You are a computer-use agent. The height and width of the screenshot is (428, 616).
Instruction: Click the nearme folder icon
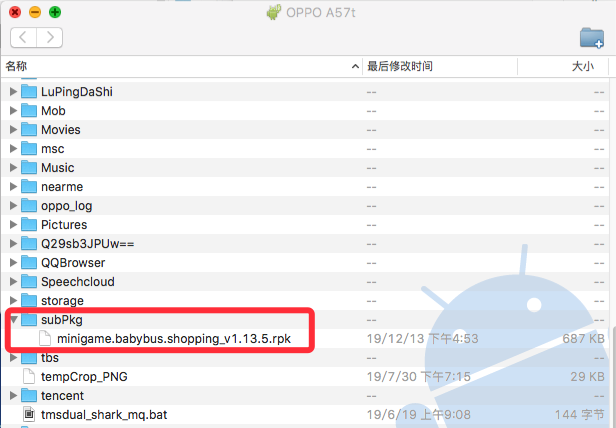point(29,186)
